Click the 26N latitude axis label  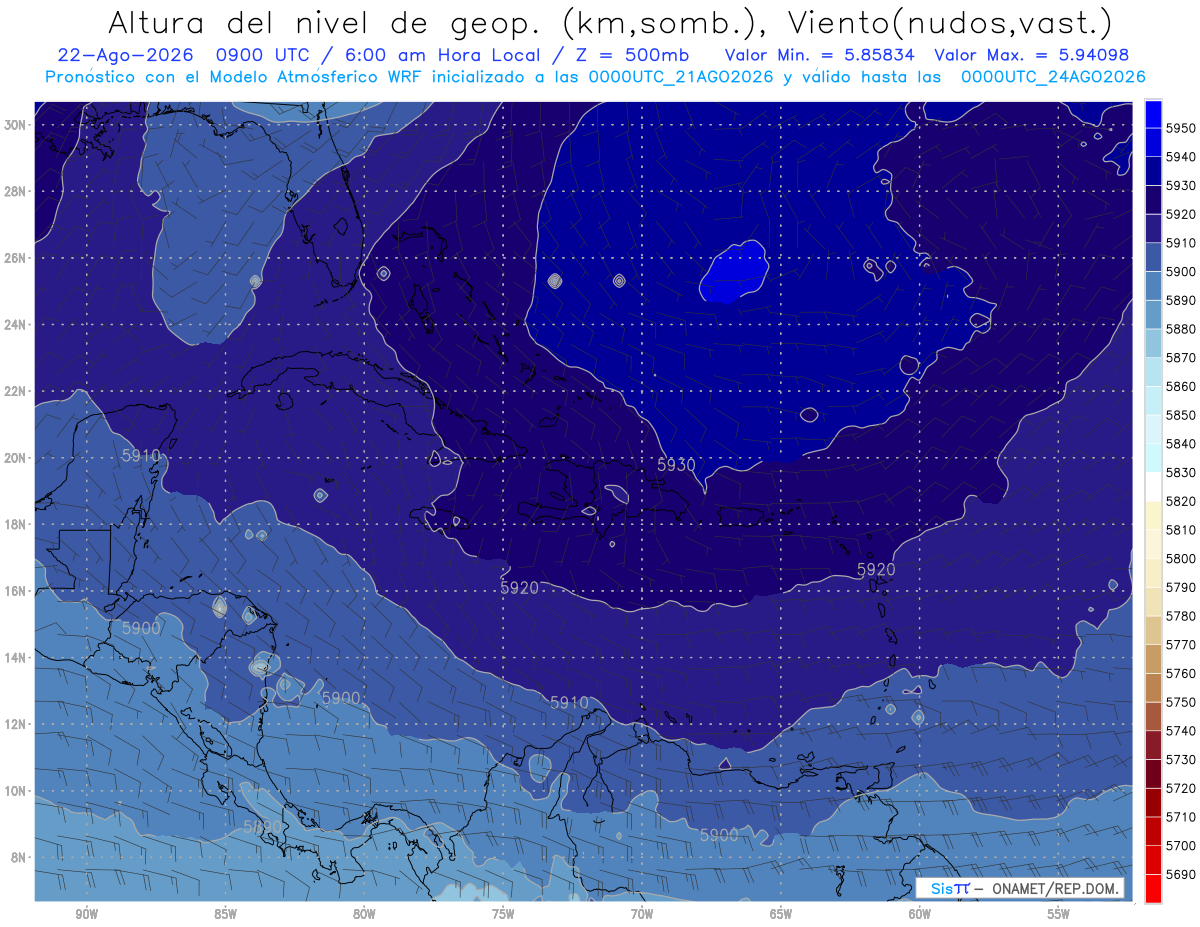[x=15, y=258]
